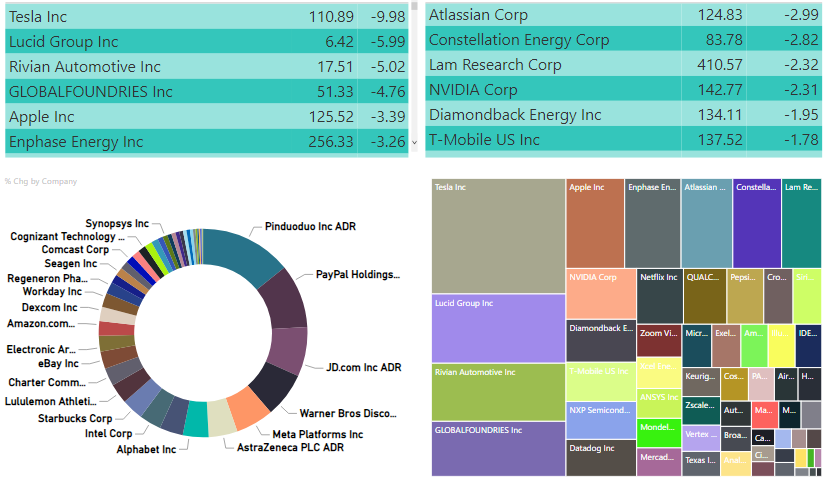Click the NVIDIA Corp table row

pyautogui.click(x=623, y=89)
